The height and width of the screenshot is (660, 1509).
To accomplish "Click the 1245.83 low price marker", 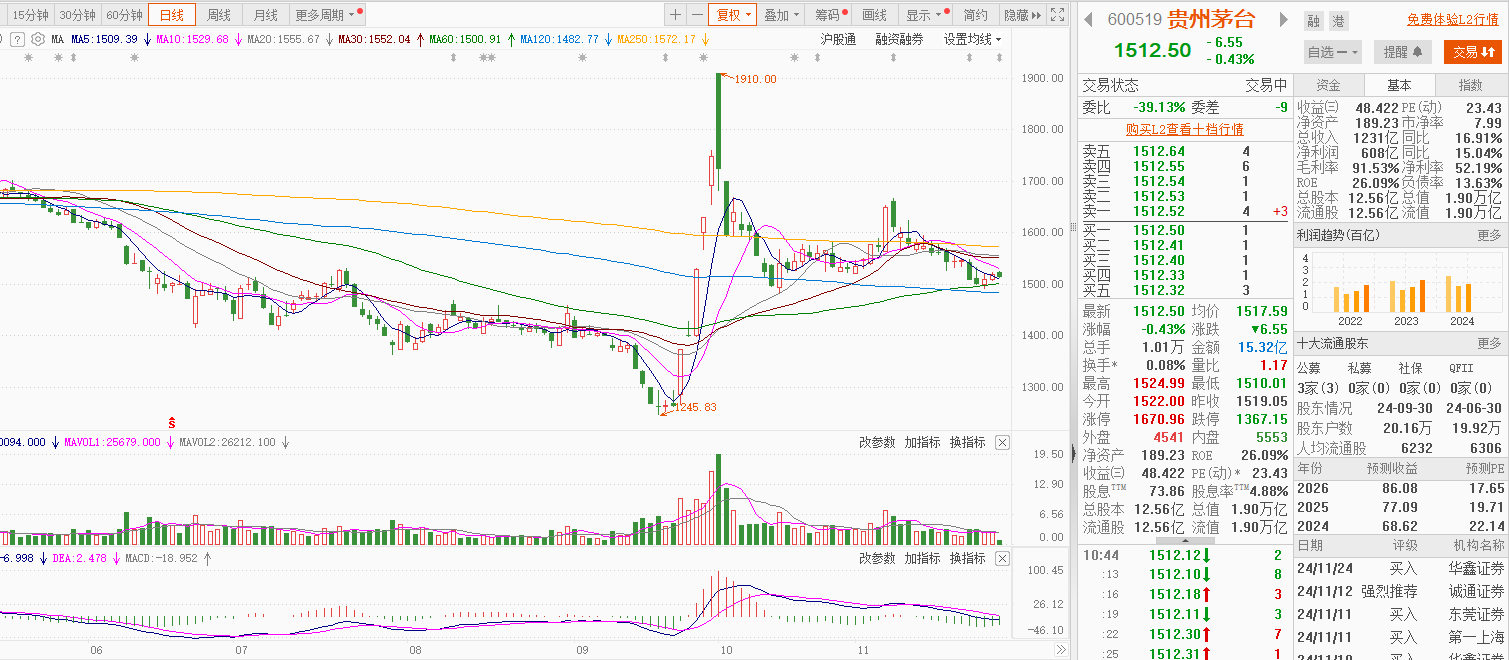I will (x=695, y=407).
